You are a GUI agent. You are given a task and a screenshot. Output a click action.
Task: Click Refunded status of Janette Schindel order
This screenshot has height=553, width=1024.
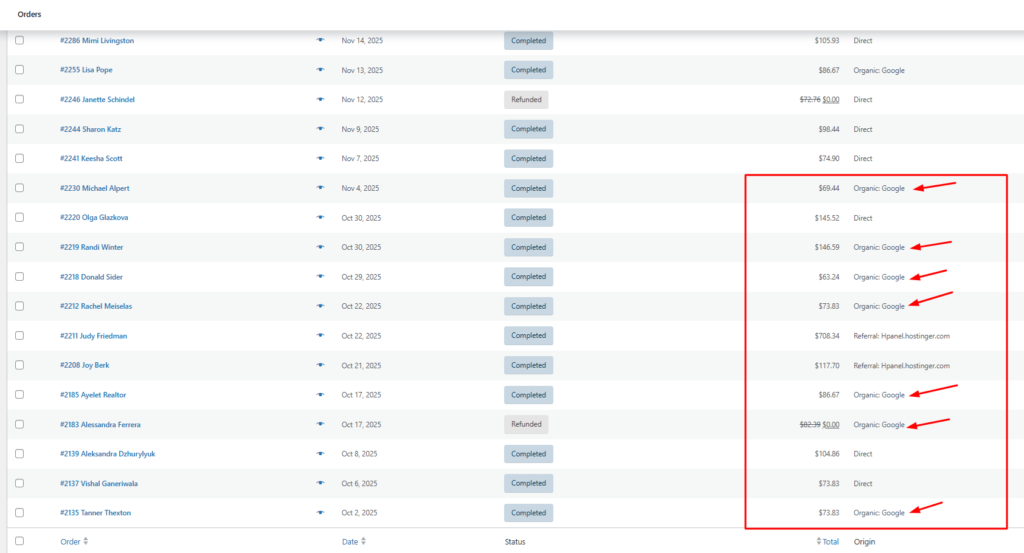(526, 100)
